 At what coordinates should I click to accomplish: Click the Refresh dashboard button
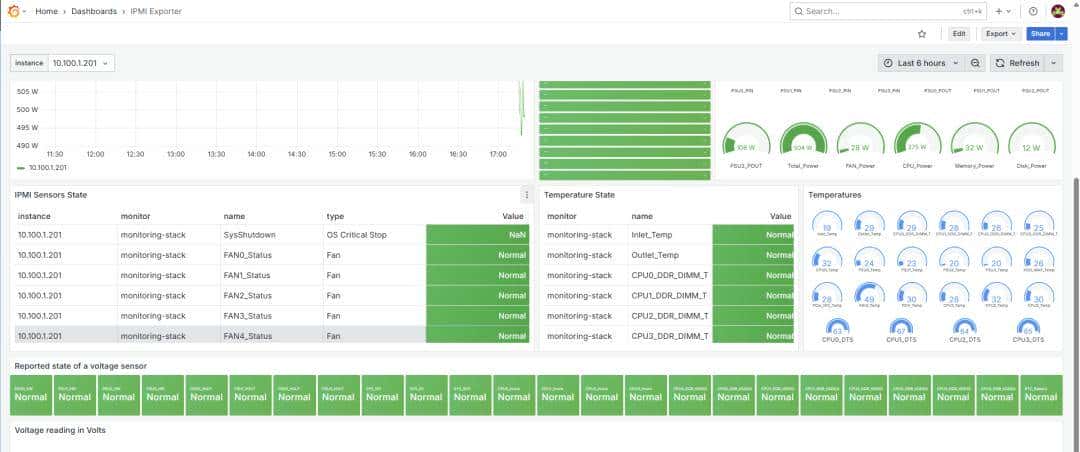coord(1017,63)
